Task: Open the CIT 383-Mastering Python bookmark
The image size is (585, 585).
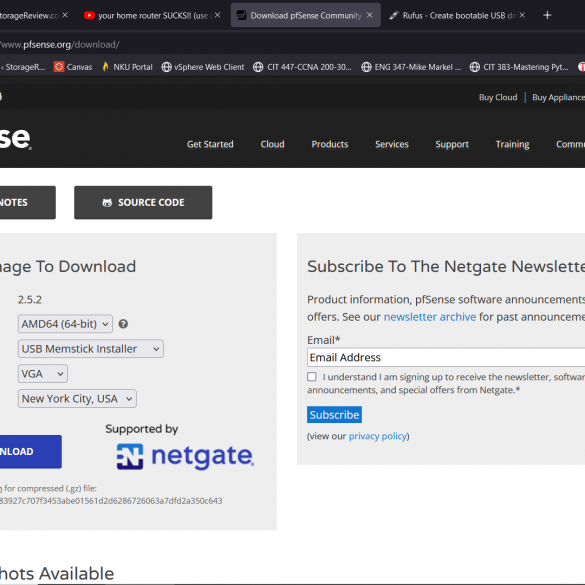Action: click(x=519, y=67)
